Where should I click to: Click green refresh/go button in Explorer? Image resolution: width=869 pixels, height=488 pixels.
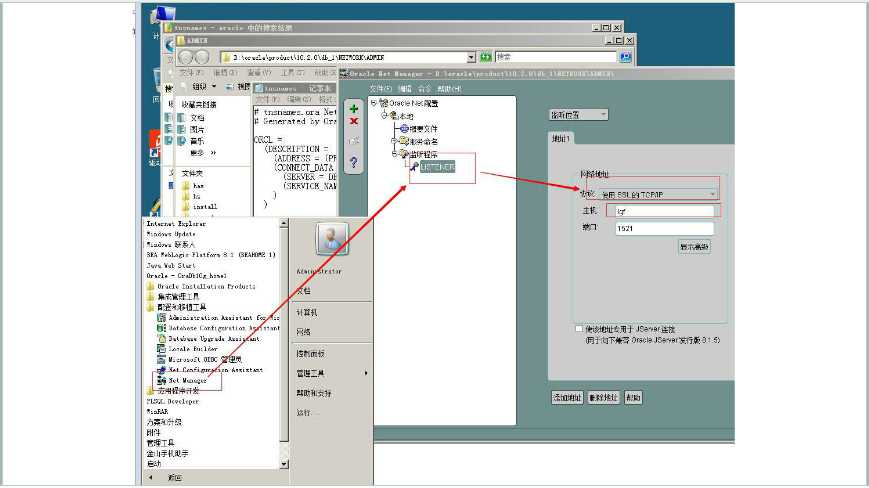tap(485, 57)
